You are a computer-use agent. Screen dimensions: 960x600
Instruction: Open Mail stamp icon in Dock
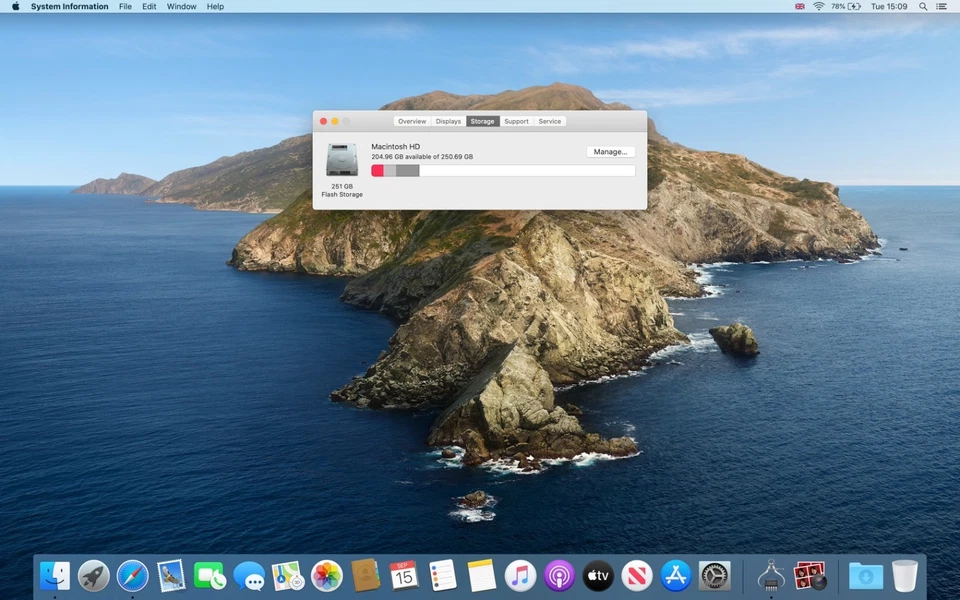171,576
